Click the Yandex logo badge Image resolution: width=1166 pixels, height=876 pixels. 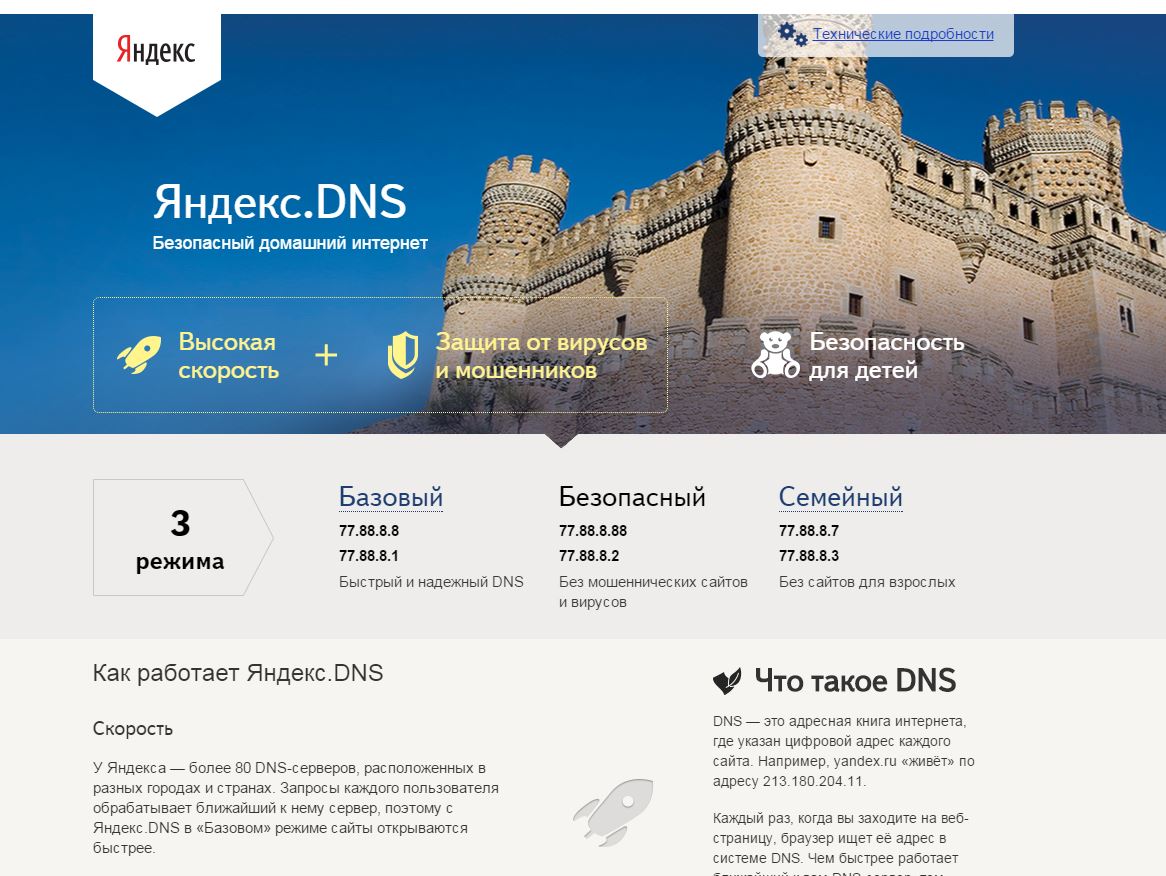coord(156,51)
